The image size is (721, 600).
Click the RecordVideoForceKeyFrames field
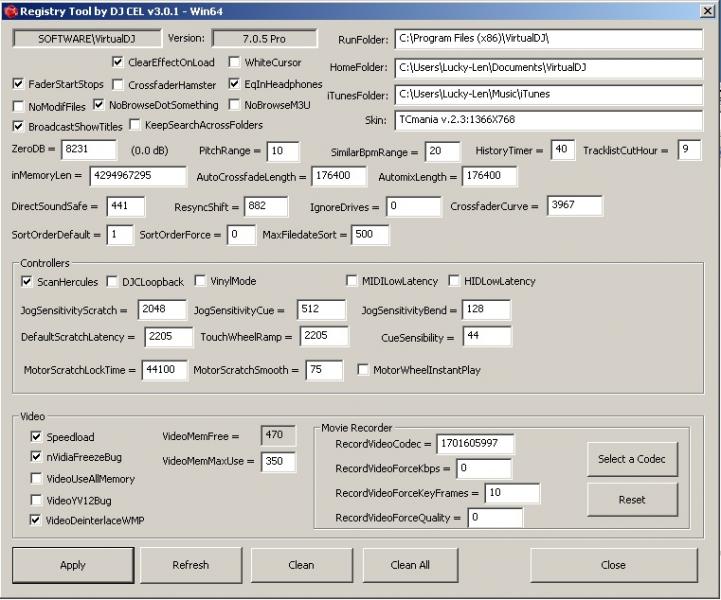(x=512, y=493)
